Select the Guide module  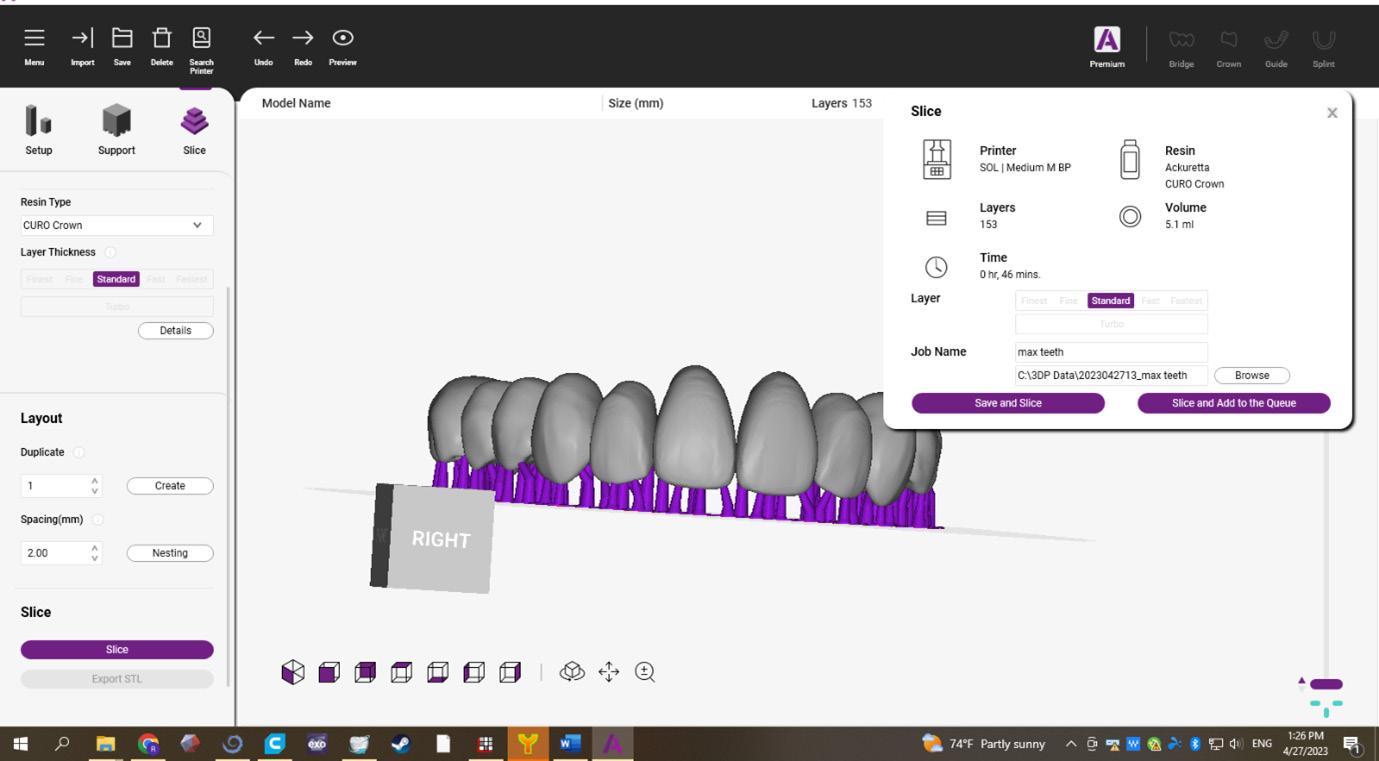pos(1276,40)
